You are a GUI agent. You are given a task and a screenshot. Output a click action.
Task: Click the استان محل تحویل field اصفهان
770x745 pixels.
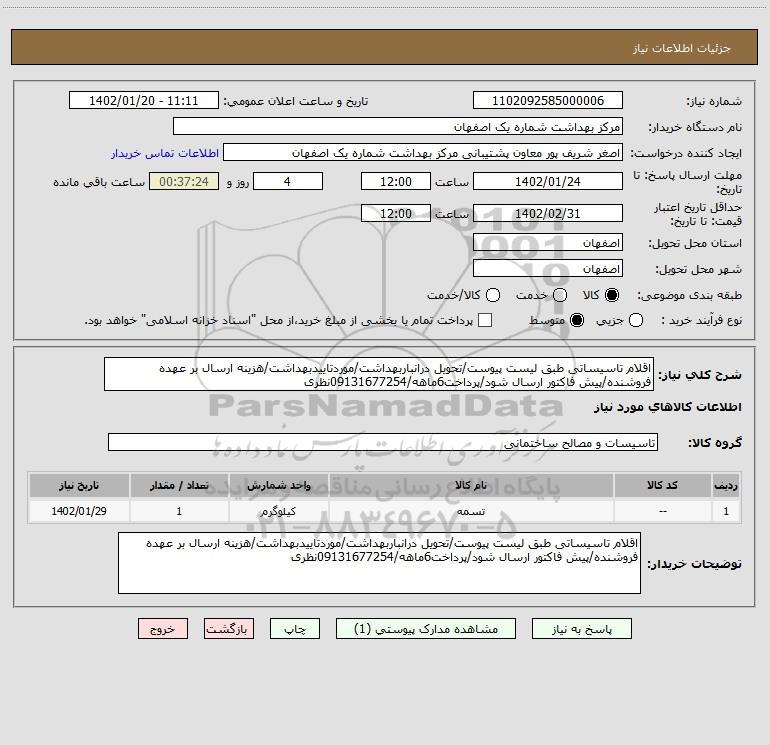tap(548, 243)
